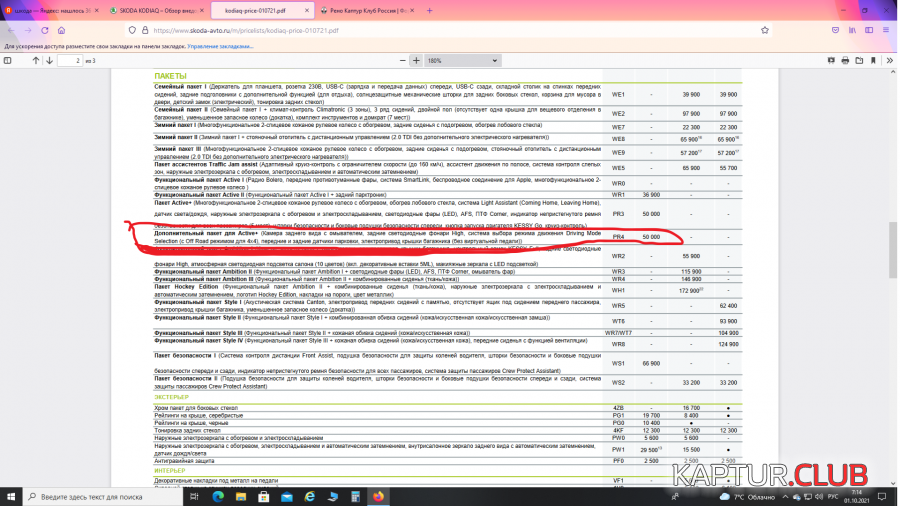
Task: Go to the previous PDF page
Action: (35, 61)
